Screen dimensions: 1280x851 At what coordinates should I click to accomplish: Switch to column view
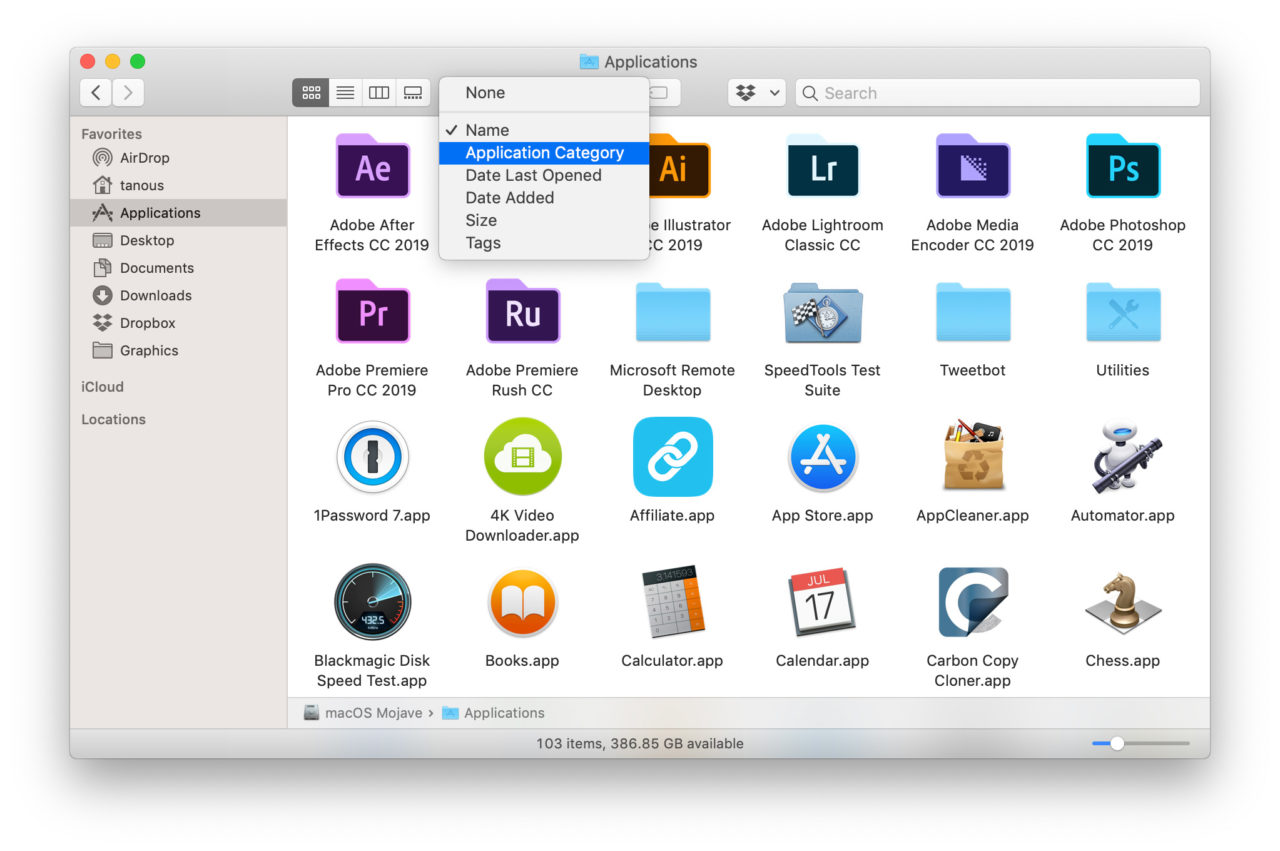tap(379, 93)
